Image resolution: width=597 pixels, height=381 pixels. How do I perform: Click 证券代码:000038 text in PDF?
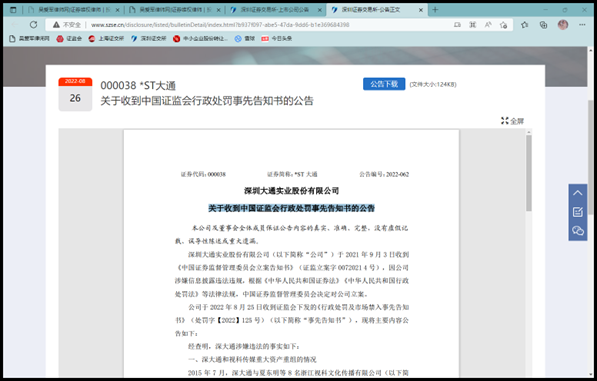pos(203,174)
